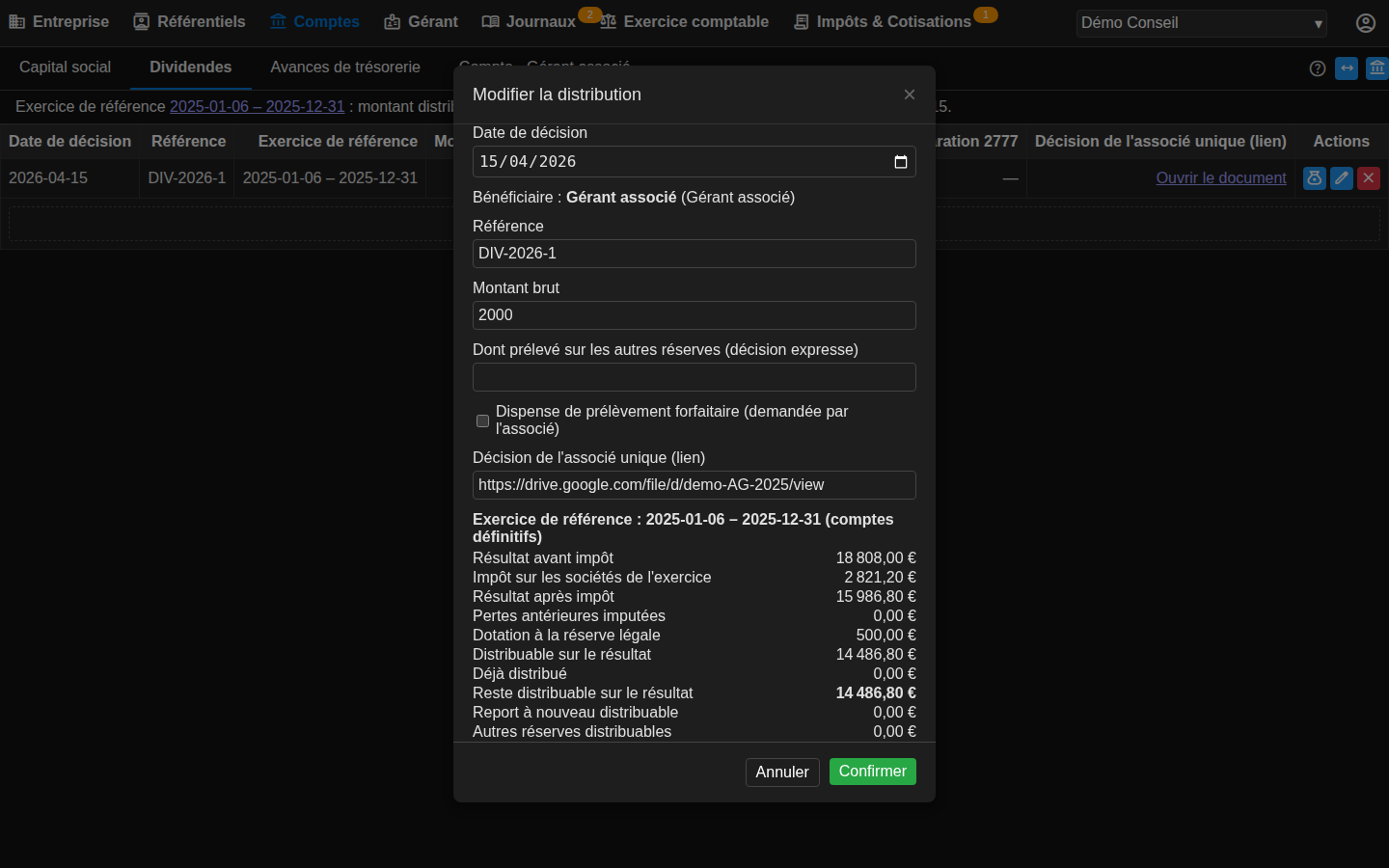
Task: Follow the 2025-01-06 – 2025-12-31 exercice link
Action: pos(257,107)
